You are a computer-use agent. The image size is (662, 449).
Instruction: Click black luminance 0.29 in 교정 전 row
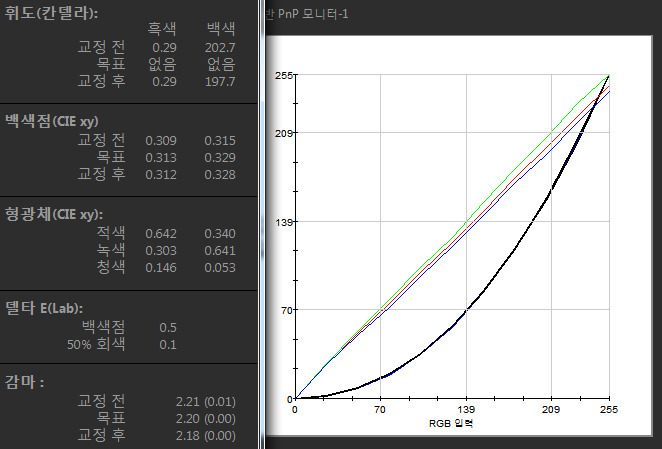164,47
